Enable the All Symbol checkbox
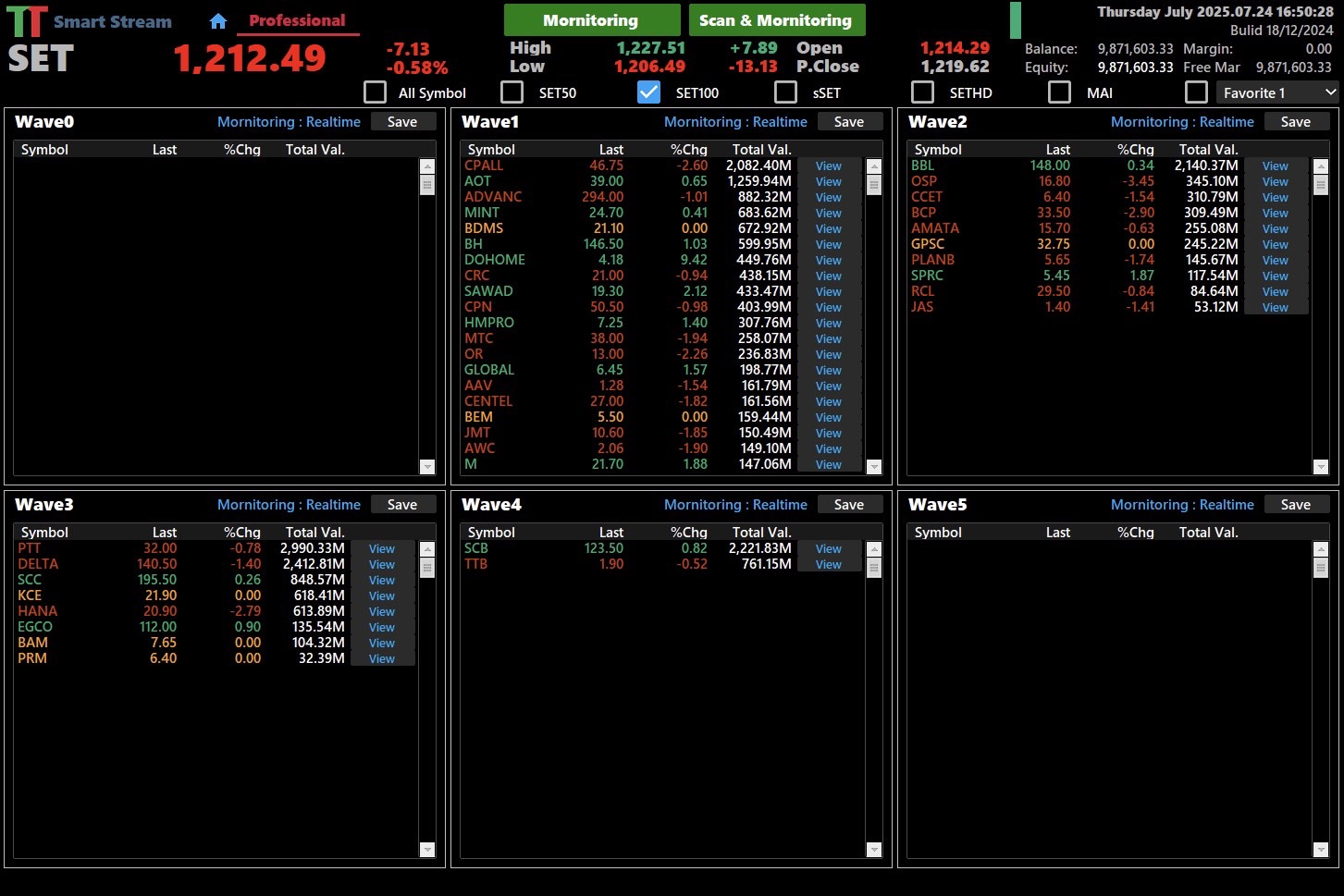 (x=375, y=92)
